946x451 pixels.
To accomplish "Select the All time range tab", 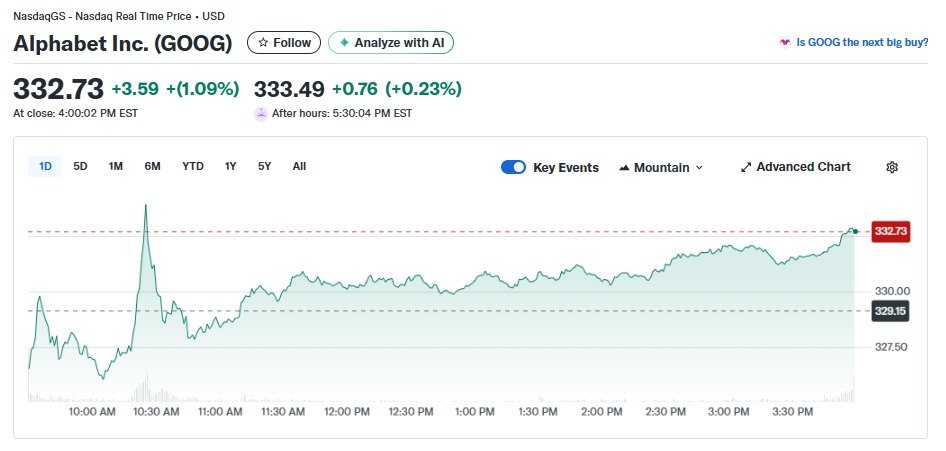I will 299,166.
